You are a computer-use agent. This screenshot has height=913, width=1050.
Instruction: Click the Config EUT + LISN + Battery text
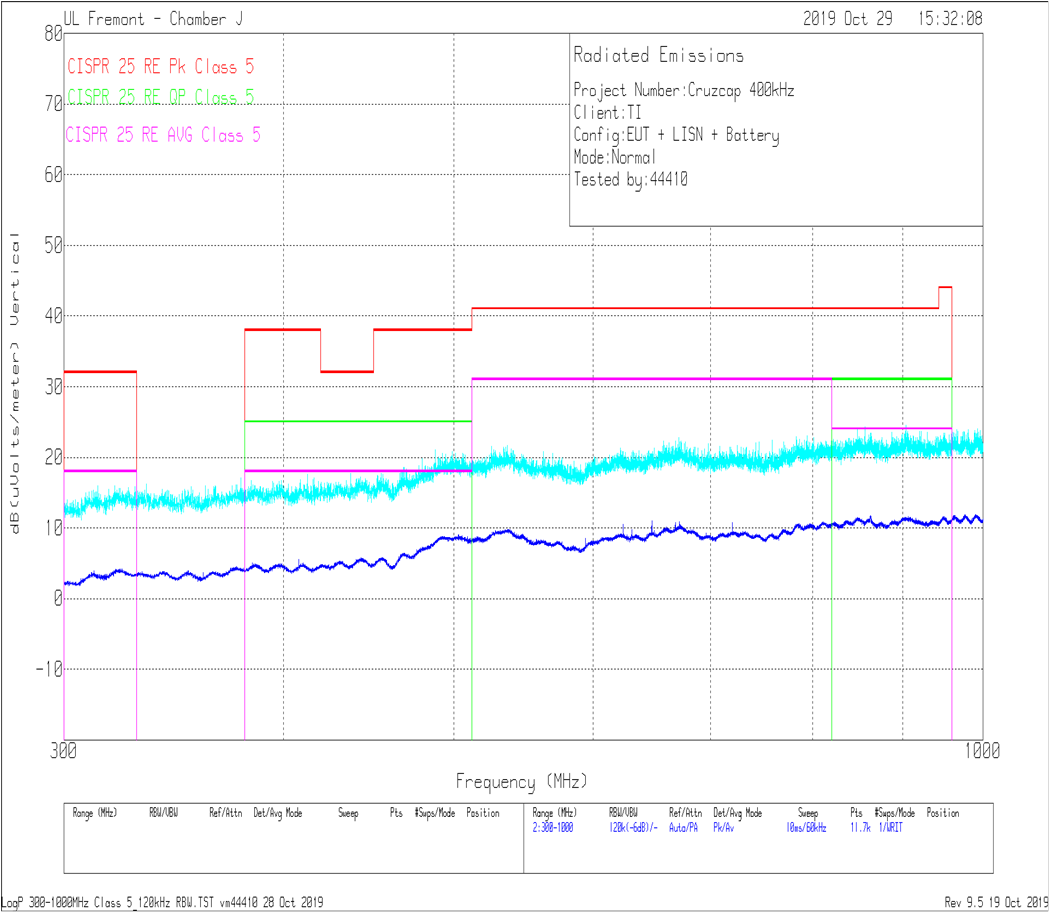[x=676, y=135]
